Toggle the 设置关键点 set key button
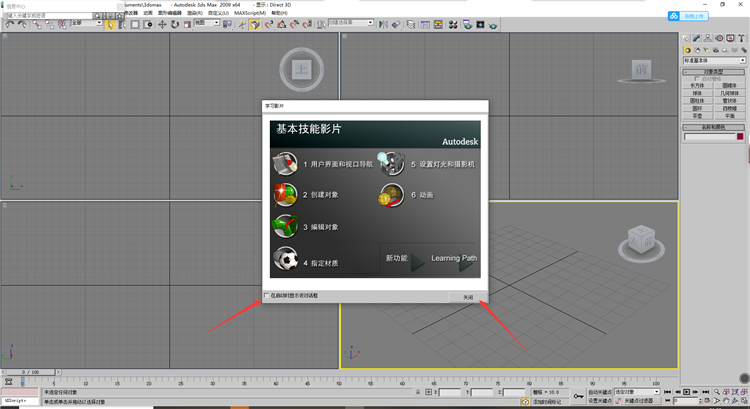750x409 pixels. [600, 400]
